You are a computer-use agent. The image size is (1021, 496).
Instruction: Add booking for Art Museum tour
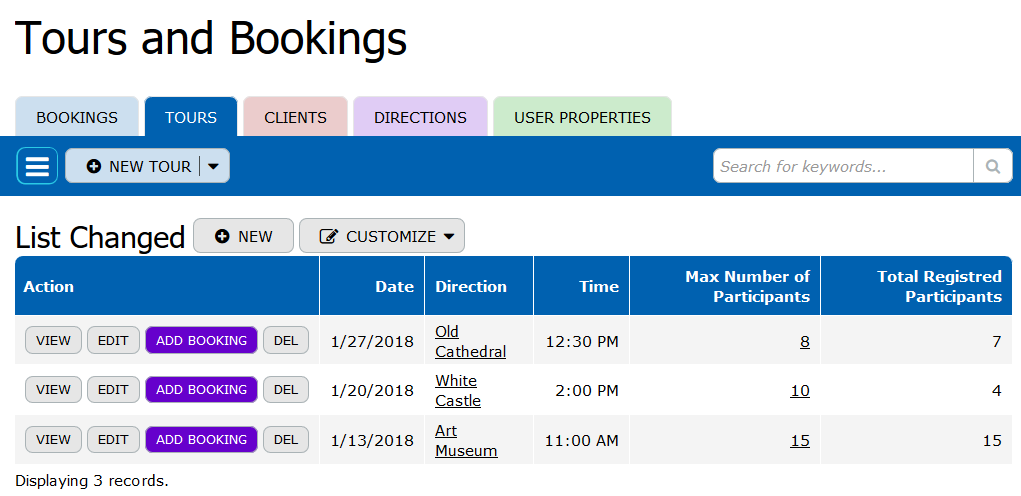201,439
